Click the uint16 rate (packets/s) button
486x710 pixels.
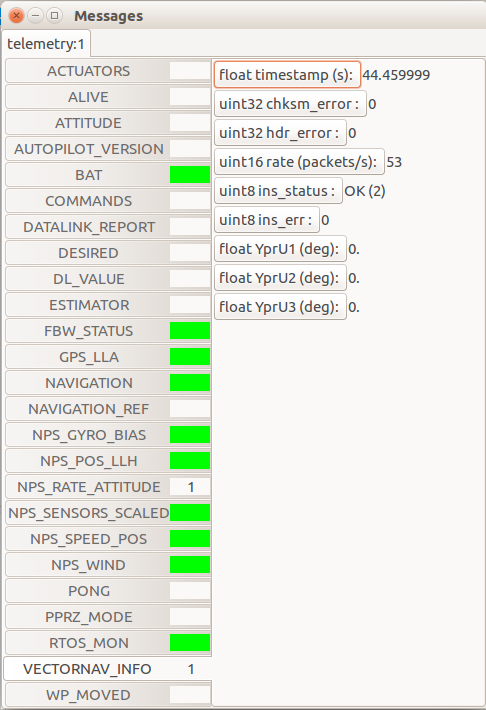[299, 162]
